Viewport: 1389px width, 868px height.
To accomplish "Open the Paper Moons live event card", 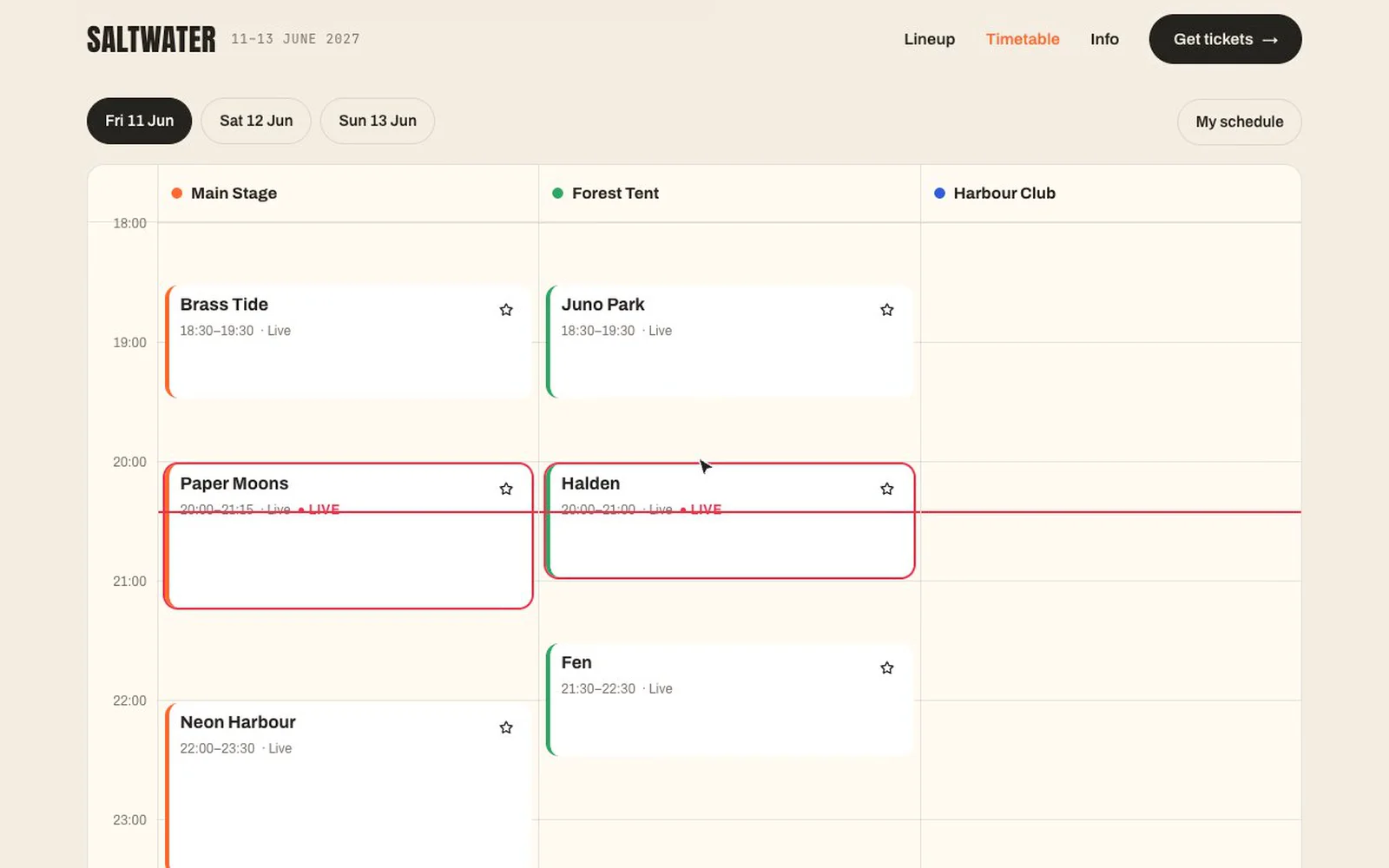I will point(348,536).
